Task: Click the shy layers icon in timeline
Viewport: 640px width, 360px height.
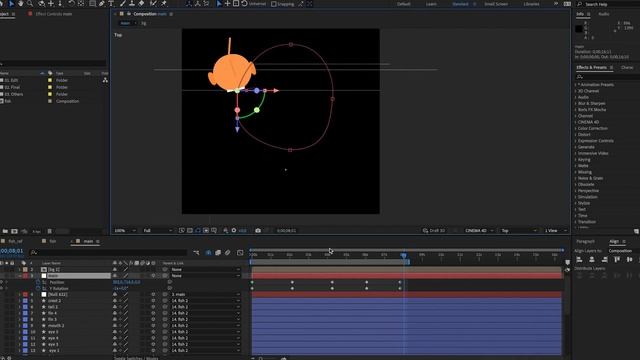Action: point(209,253)
